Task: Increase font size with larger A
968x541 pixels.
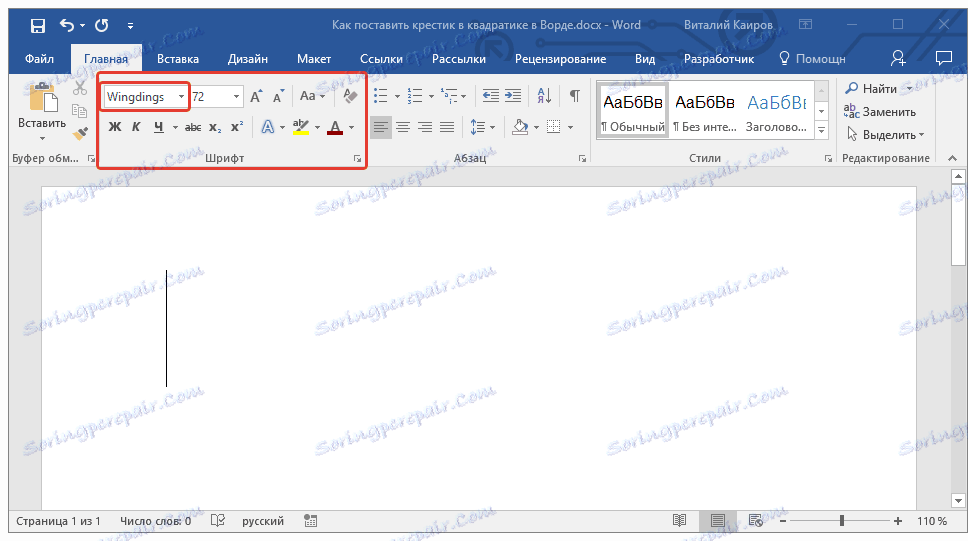Action: pyautogui.click(x=256, y=96)
